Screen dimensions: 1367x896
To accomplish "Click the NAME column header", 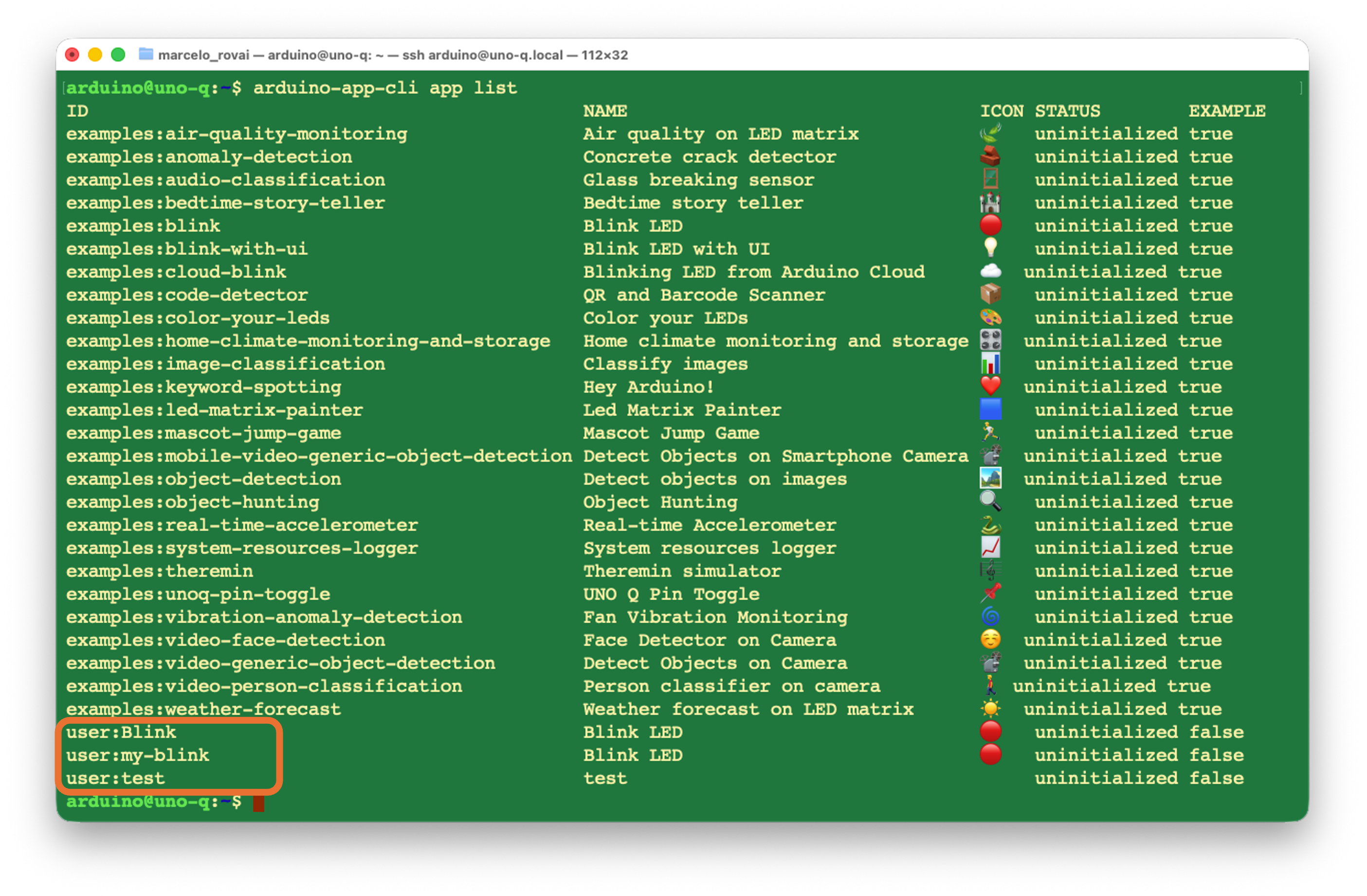I will (605, 111).
